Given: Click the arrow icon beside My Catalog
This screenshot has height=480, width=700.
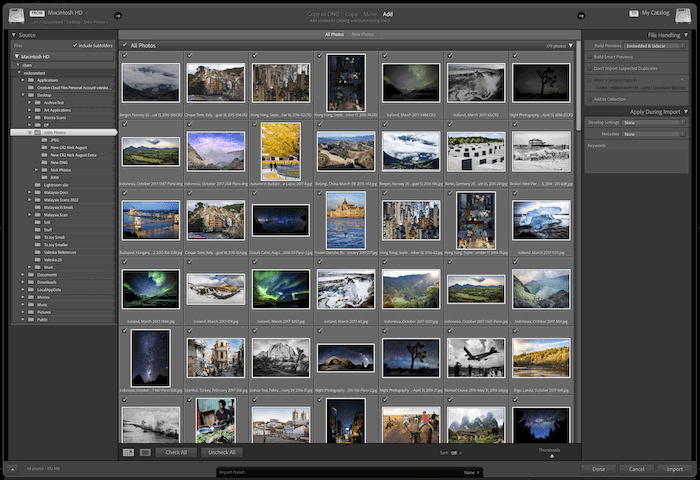Looking at the screenshot, I should tap(582, 14).
